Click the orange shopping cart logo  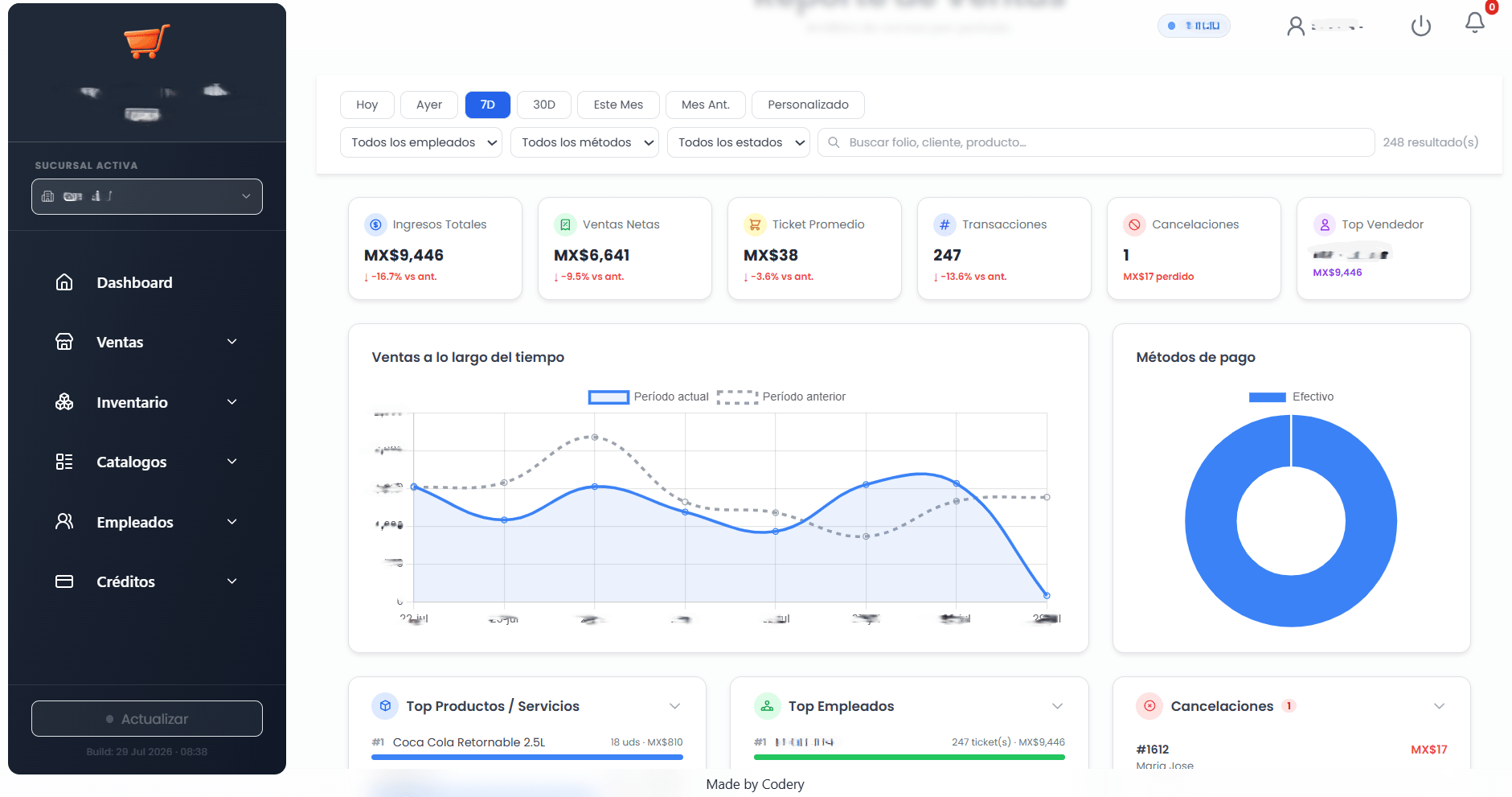[x=146, y=41]
